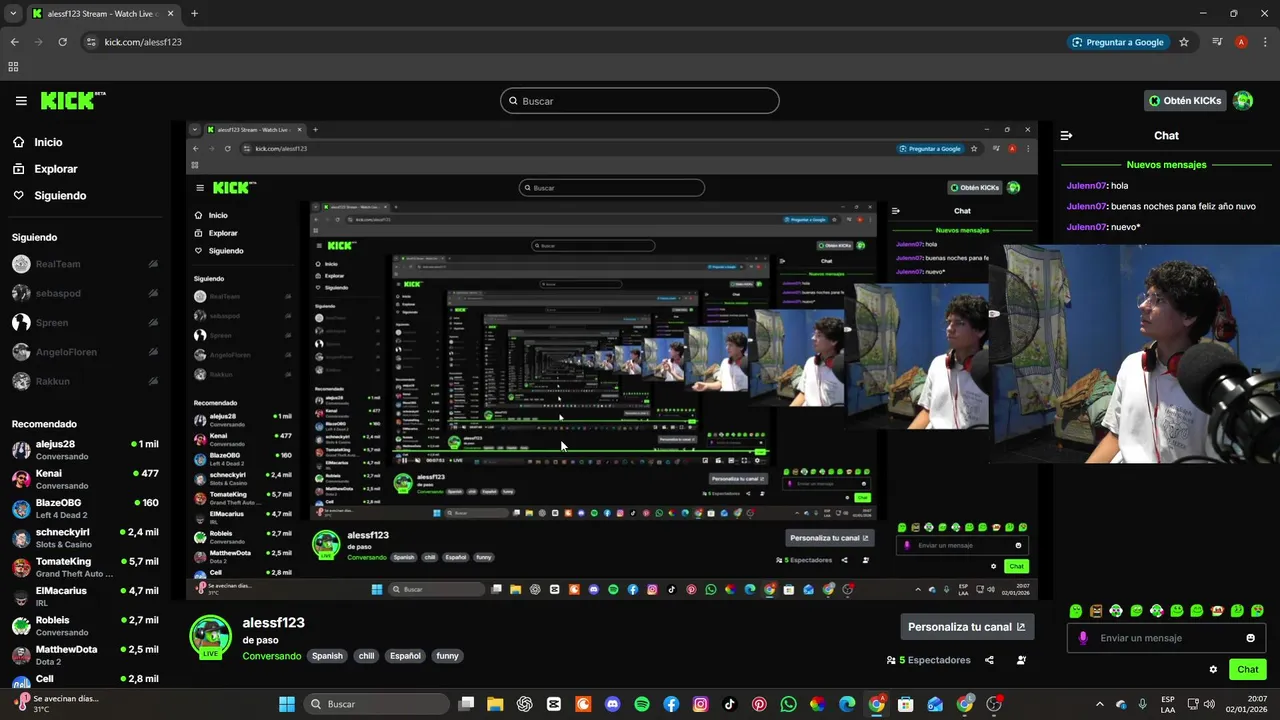
Task: Click Preguntar a Google button
Action: (1118, 42)
